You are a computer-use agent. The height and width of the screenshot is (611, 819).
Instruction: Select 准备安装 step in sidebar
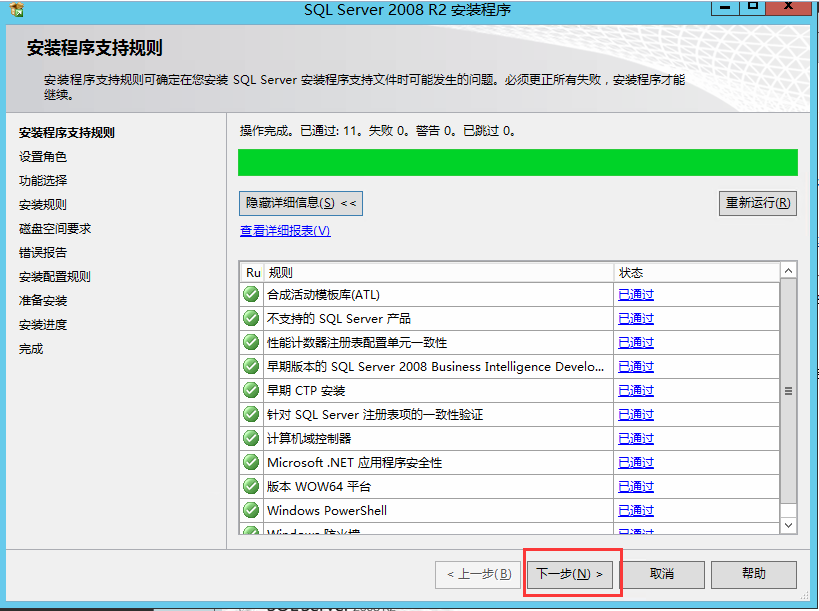(43, 301)
